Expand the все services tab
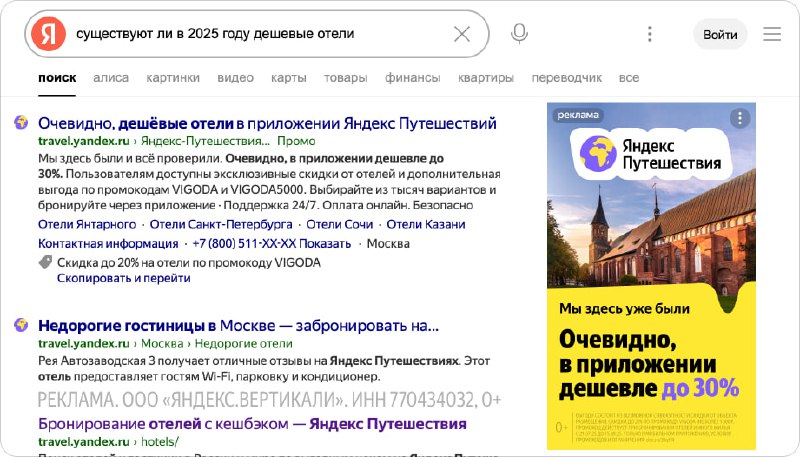This screenshot has width=800, height=457. (629, 78)
